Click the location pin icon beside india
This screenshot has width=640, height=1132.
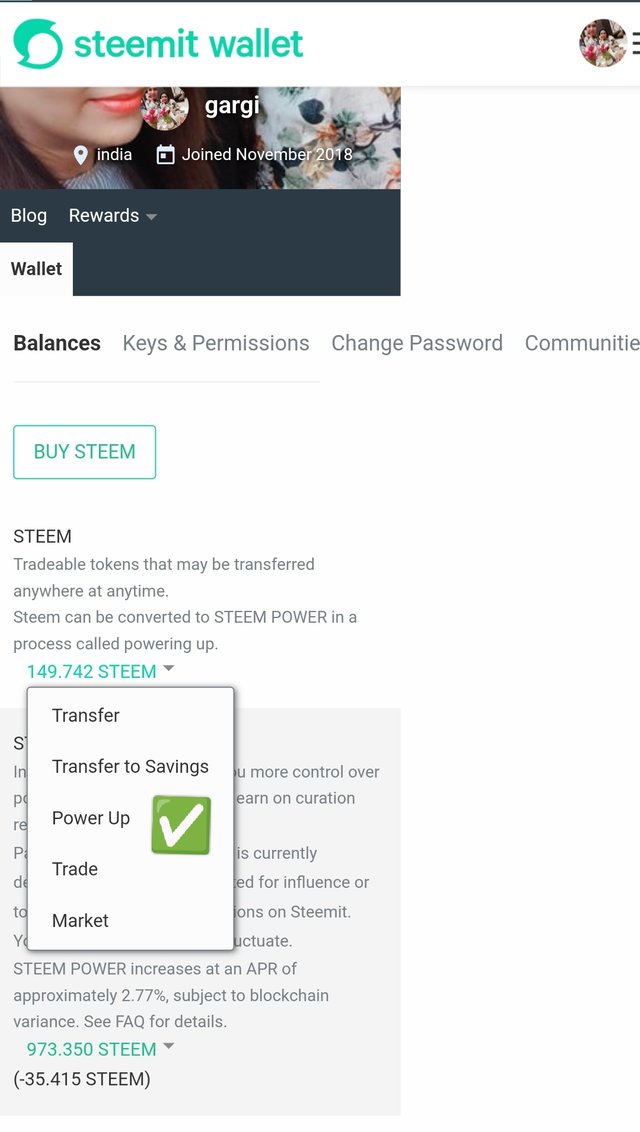pyautogui.click(x=81, y=154)
